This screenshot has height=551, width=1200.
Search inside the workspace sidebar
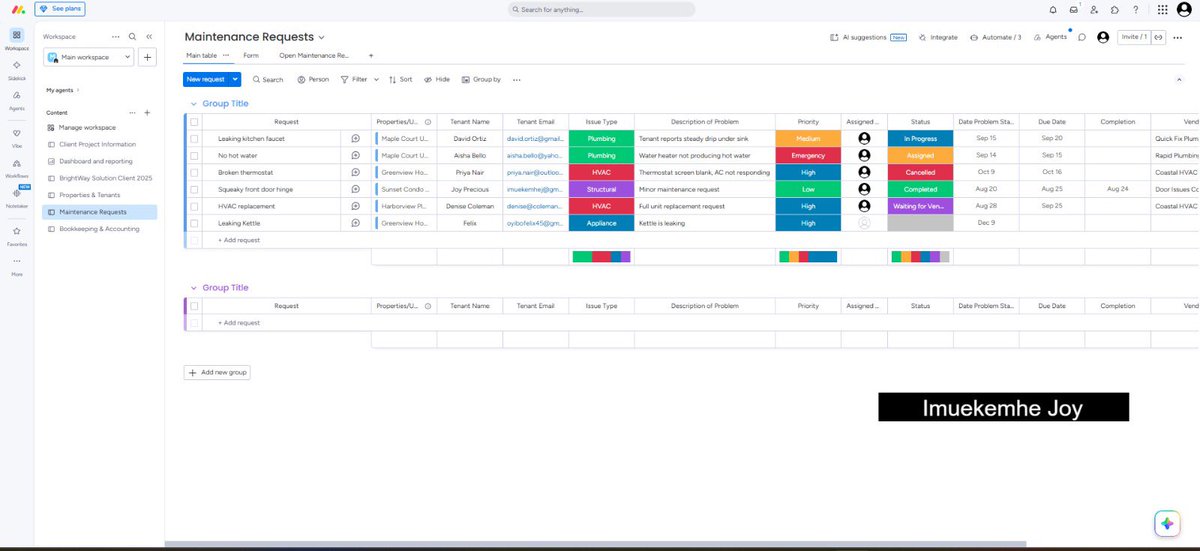[x=132, y=36]
